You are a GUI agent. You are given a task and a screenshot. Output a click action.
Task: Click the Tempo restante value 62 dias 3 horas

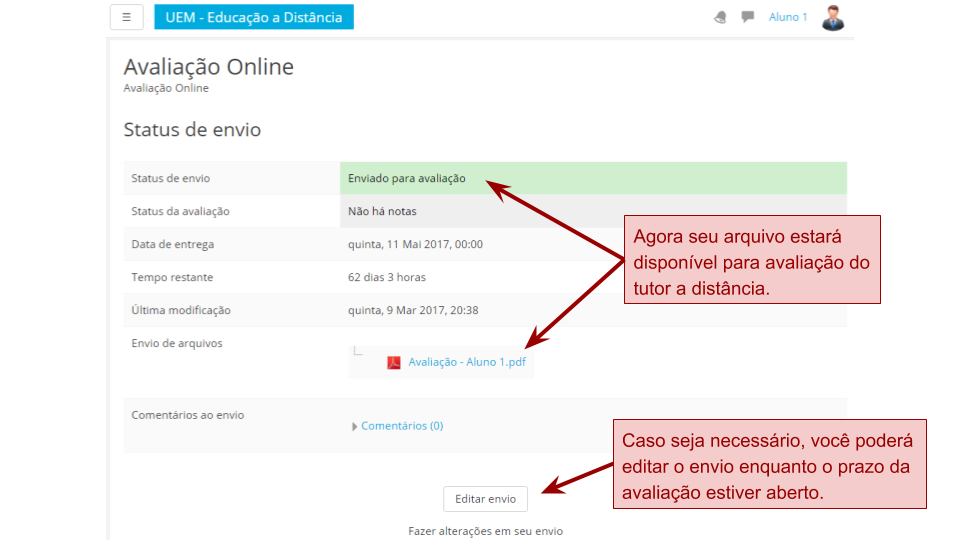point(386,277)
